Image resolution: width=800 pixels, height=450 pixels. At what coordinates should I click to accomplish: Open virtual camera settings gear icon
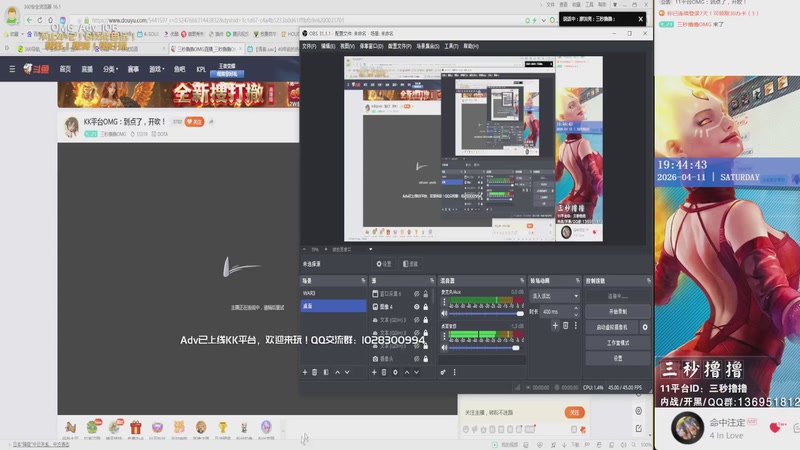[x=645, y=327]
